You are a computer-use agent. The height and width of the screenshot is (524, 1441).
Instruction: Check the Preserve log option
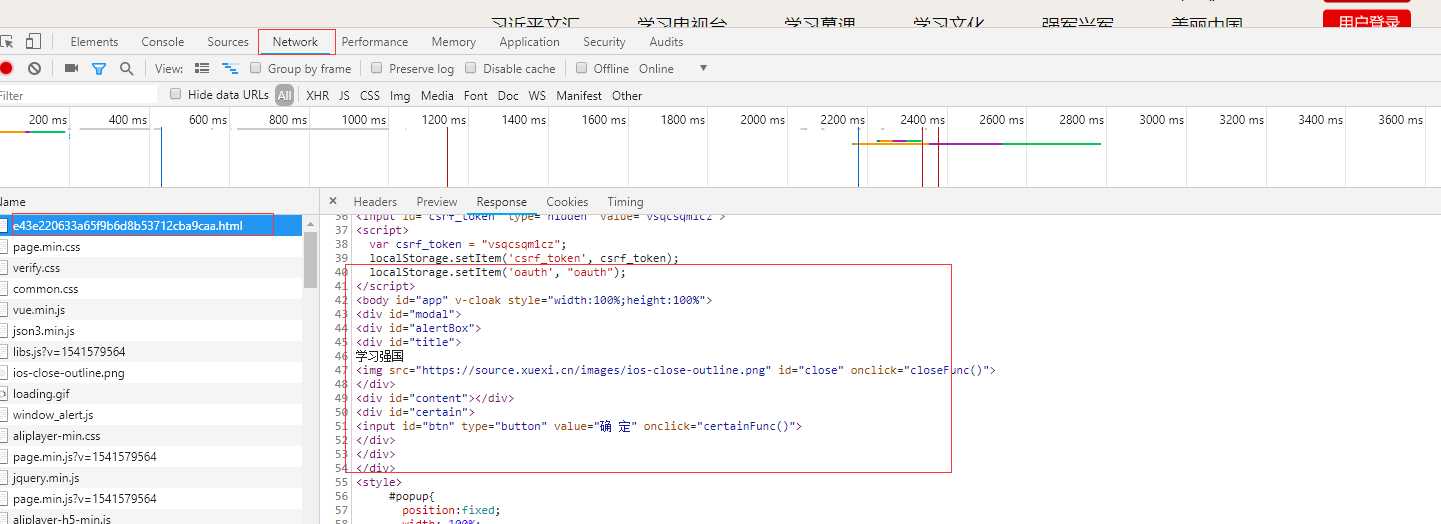377,68
